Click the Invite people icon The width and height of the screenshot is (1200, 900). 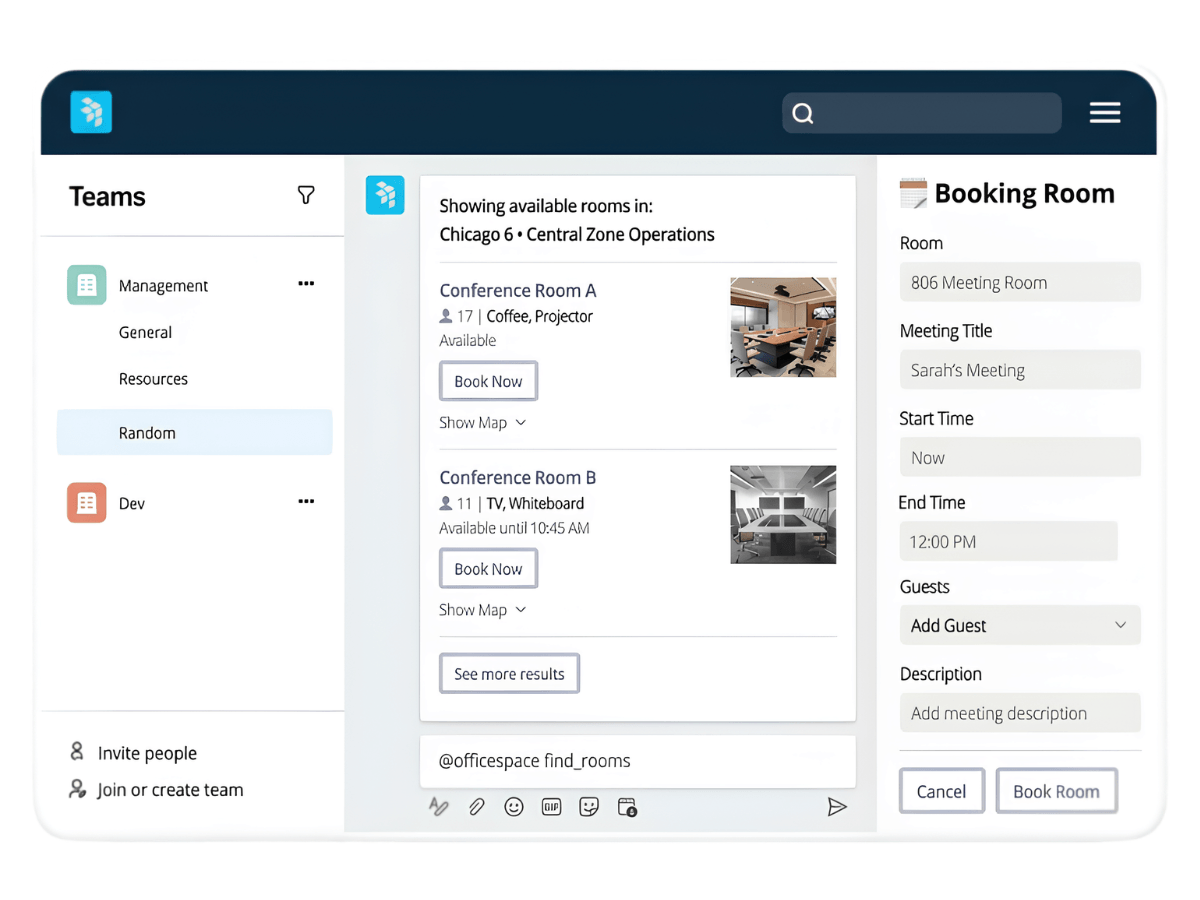[77, 752]
